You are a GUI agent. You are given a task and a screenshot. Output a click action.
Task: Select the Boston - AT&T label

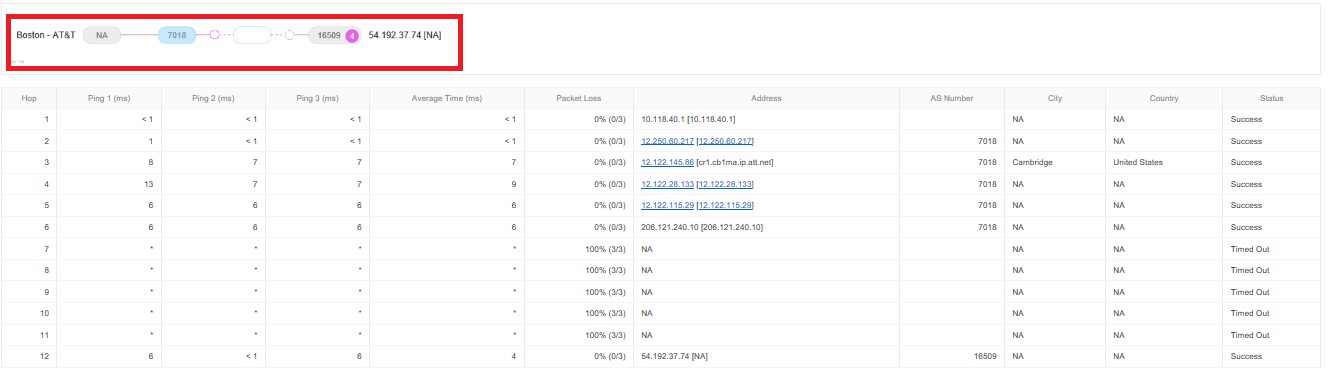point(45,35)
